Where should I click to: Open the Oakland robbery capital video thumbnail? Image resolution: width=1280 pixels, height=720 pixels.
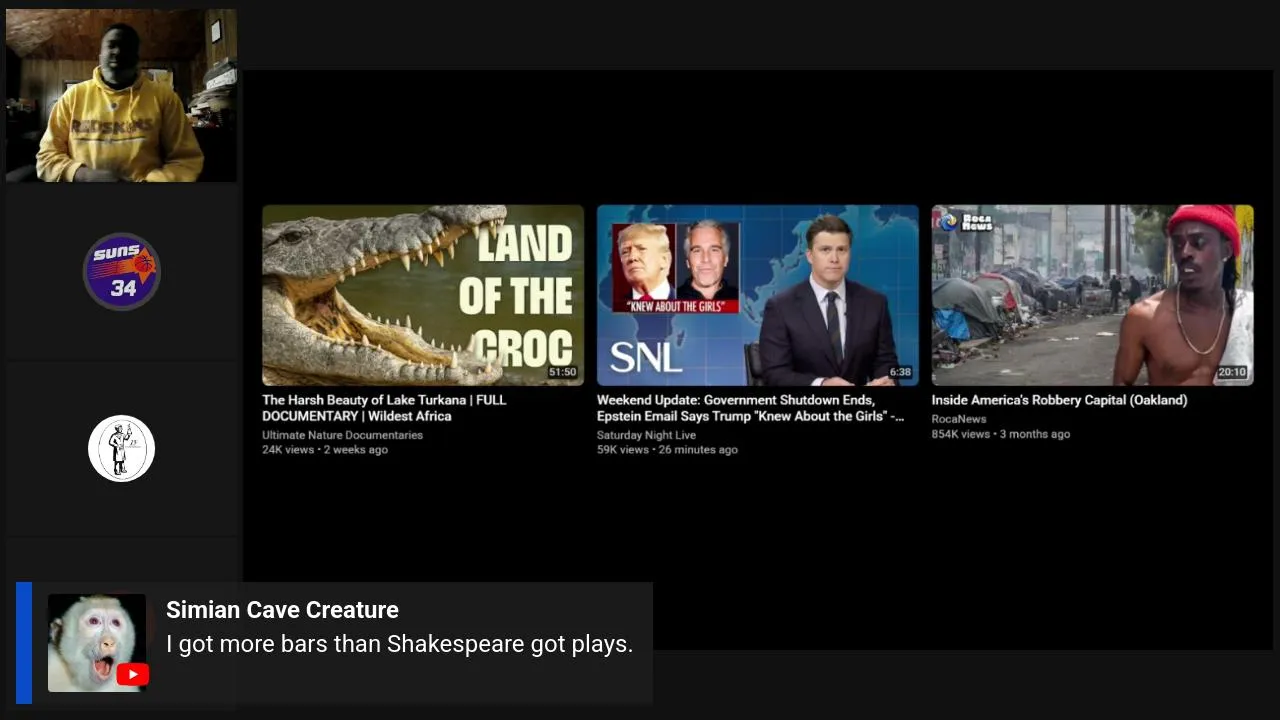[x=1093, y=295]
